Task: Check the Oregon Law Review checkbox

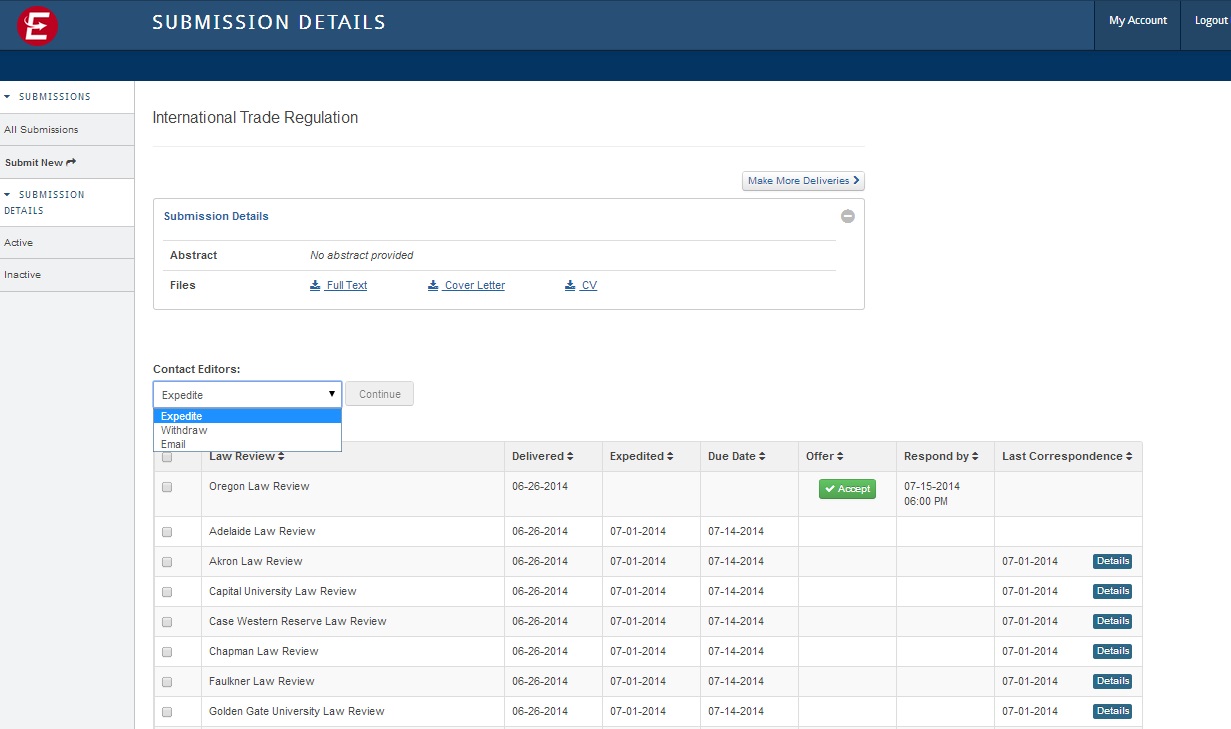Action: tap(167, 487)
